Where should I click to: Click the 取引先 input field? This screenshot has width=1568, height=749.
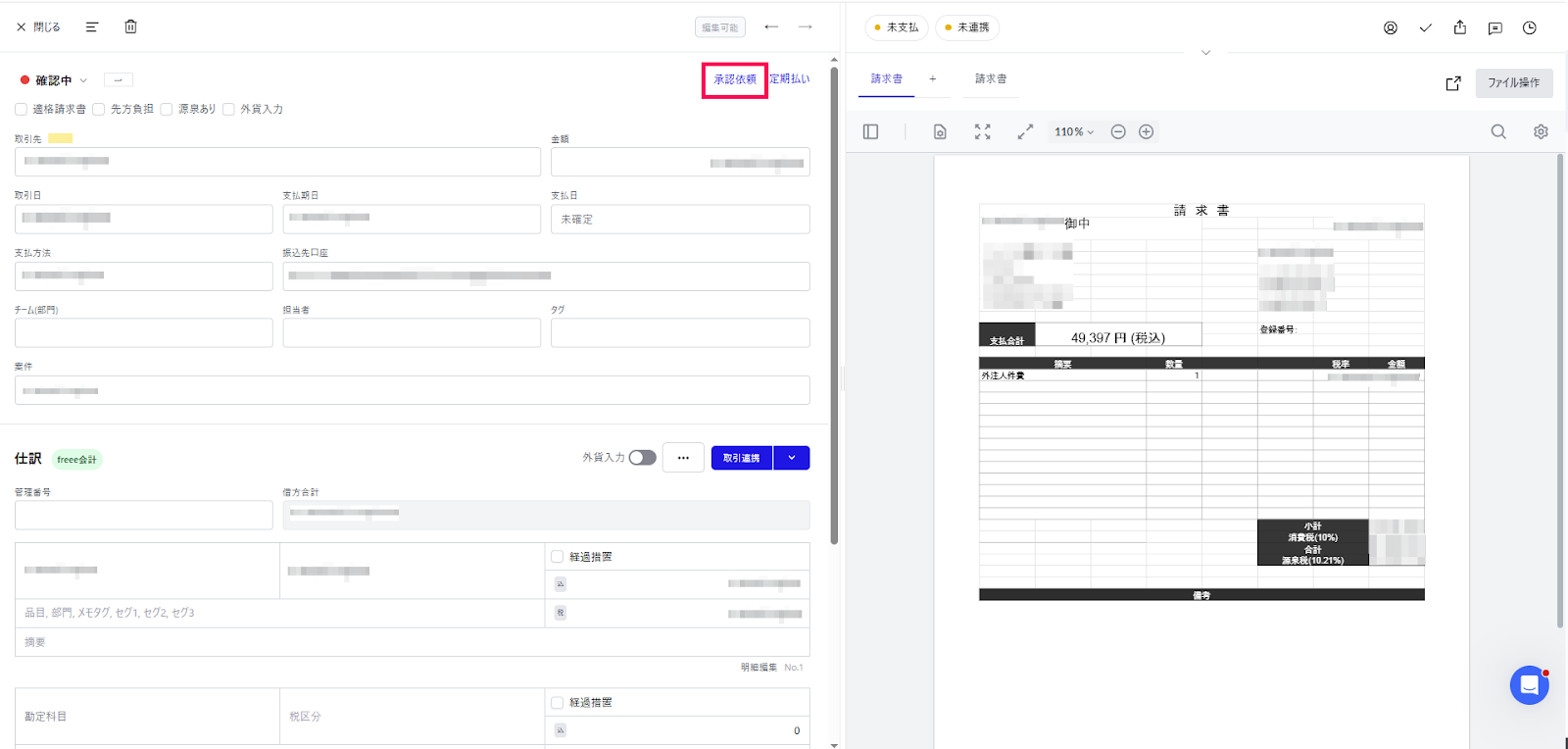[277, 162]
